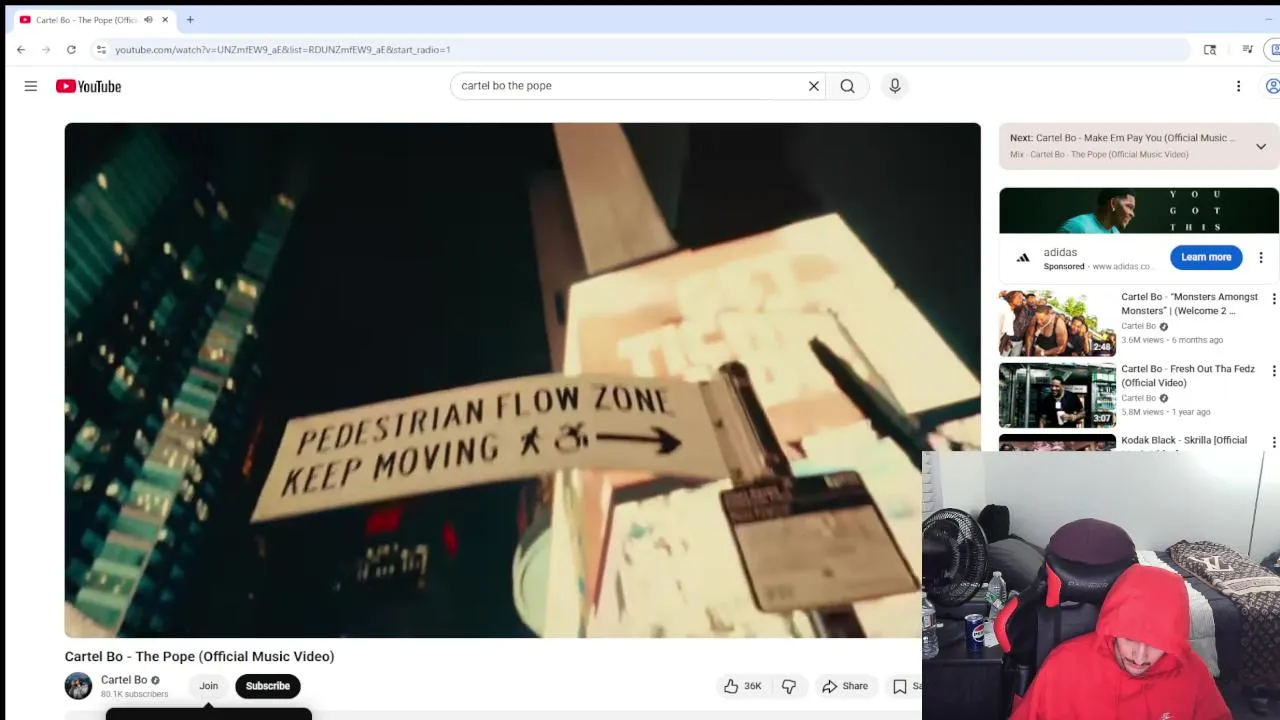Viewport: 1280px width, 720px height.
Task: Mute the tab via its audio speaker icon
Action: (148, 20)
